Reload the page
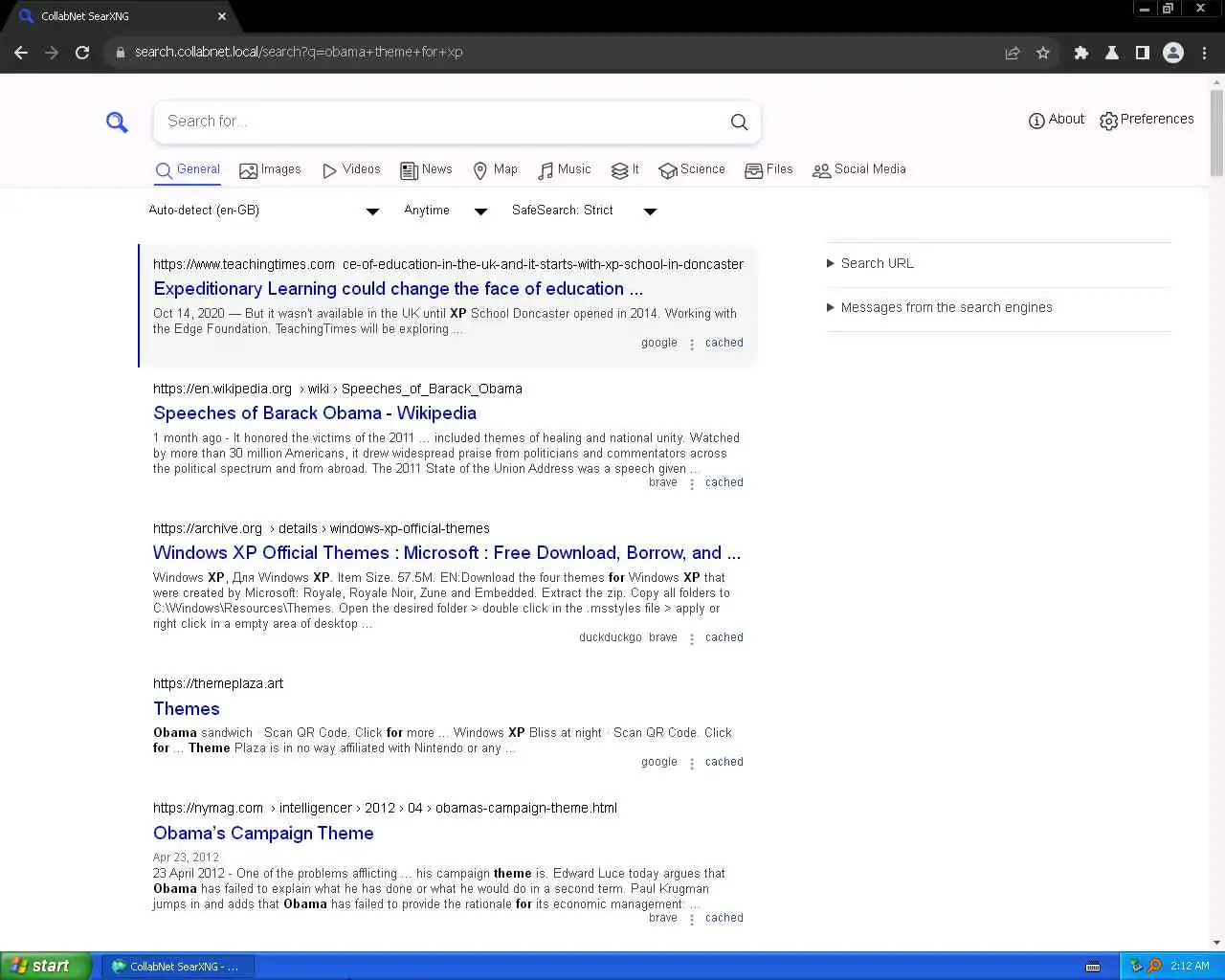1225x980 pixels. tap(82, 53)
